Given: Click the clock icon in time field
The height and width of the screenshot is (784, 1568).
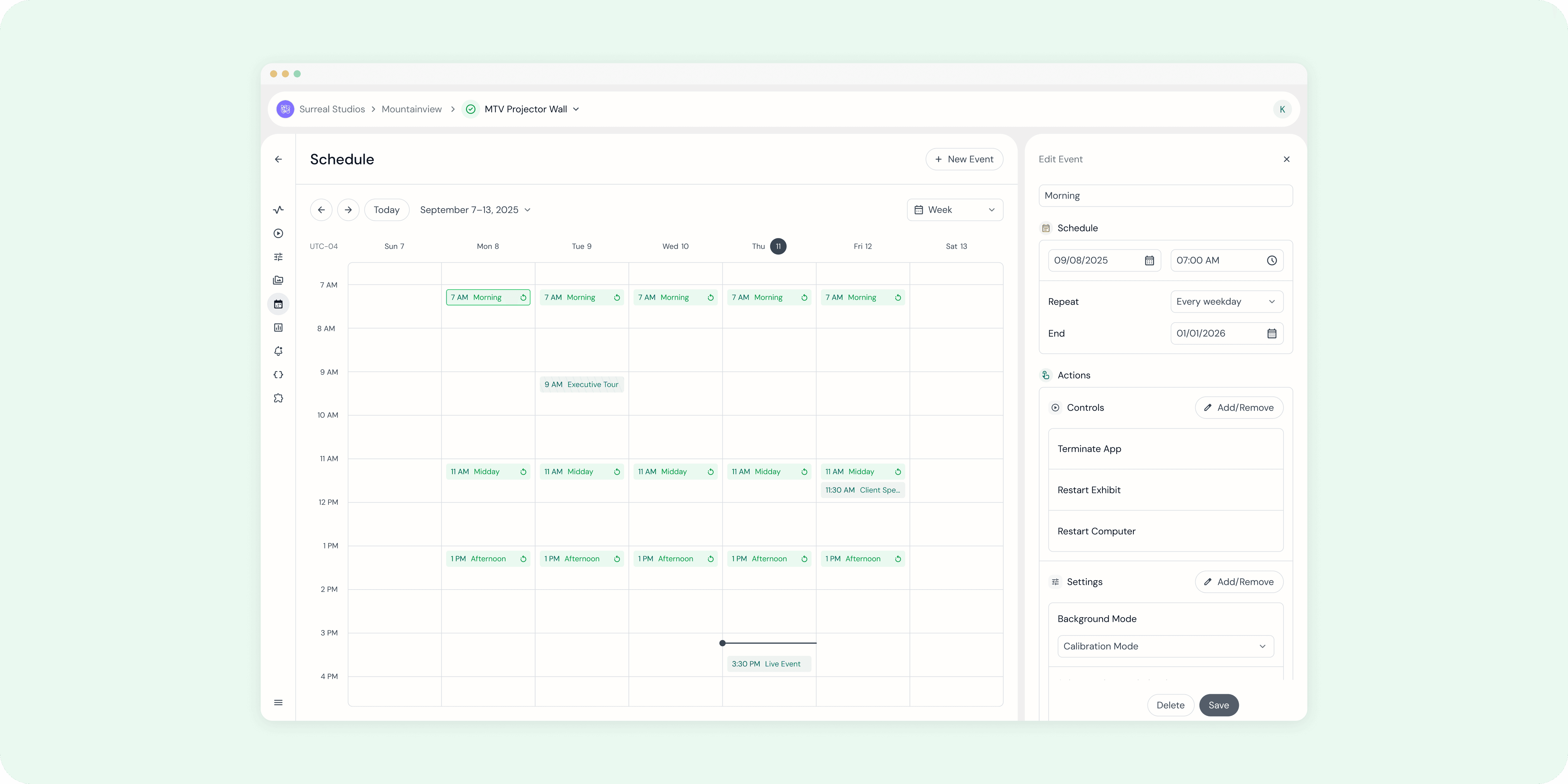Looking at the screenshot, I should click(1271, 260).
